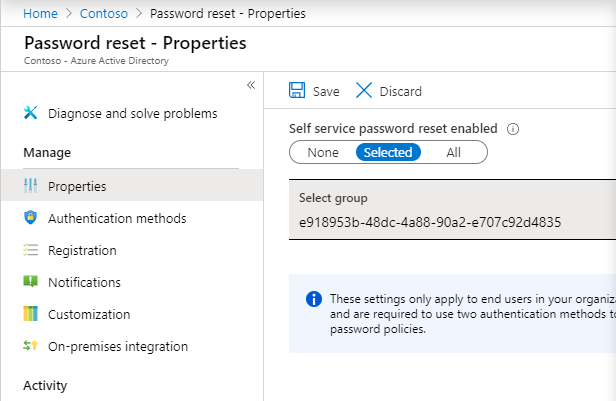This screenshot has height=401, width=616.
Task: Click the Diagnose and solve problems icon
Action: click(30, 113)
